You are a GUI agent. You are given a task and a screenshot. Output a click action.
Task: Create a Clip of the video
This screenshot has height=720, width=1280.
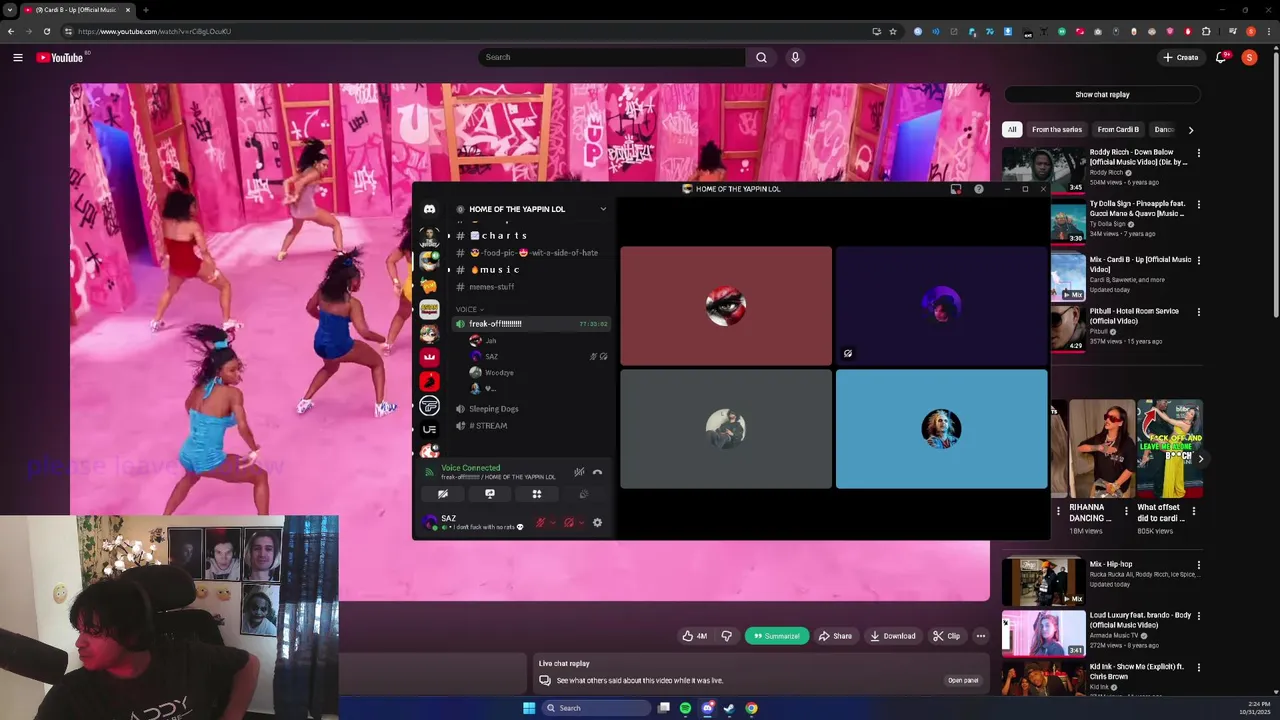click(x=947, y=636)
